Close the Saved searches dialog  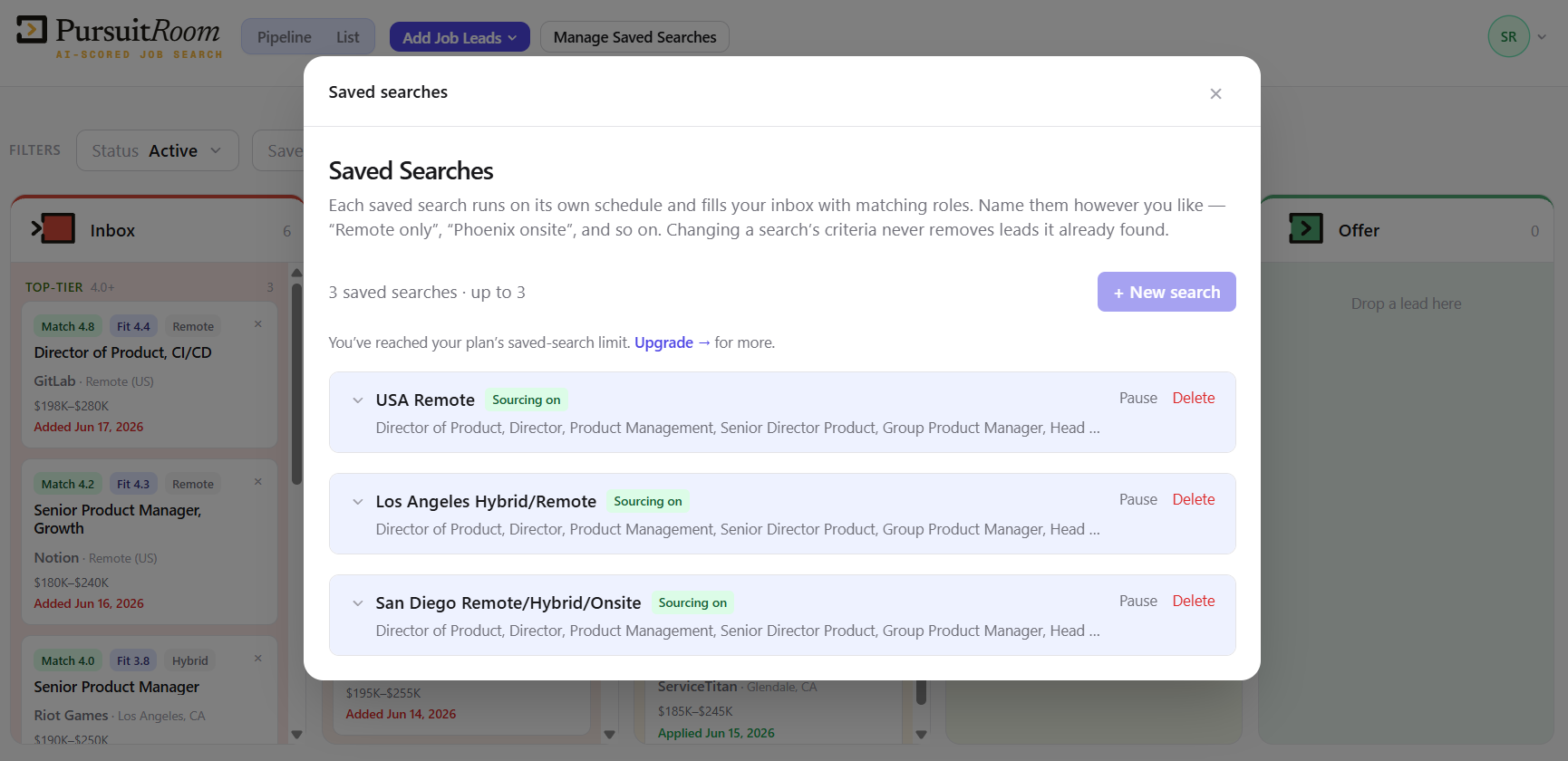coord(1215,93)
